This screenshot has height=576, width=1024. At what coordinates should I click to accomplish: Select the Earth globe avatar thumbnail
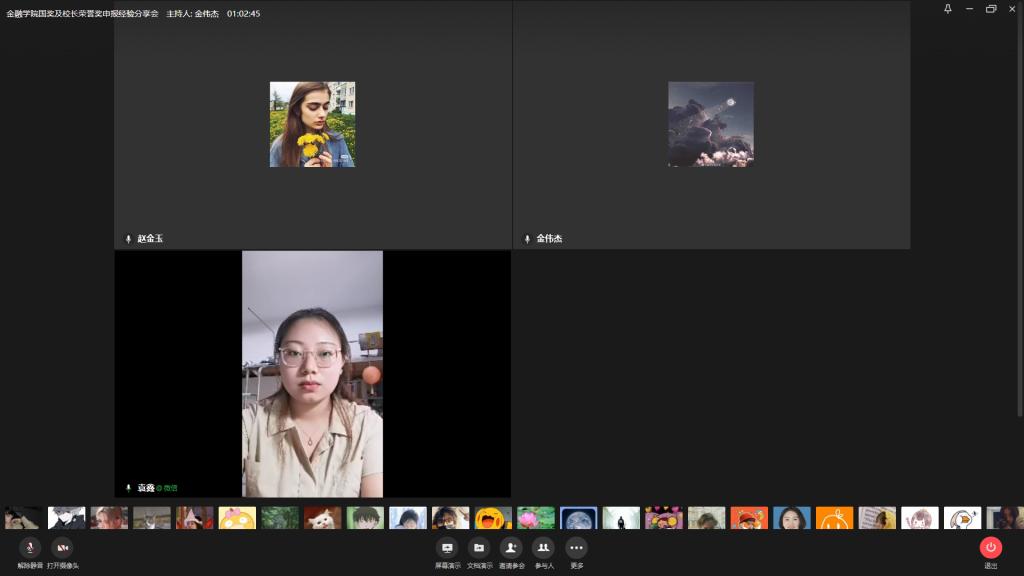pos(578,518)
